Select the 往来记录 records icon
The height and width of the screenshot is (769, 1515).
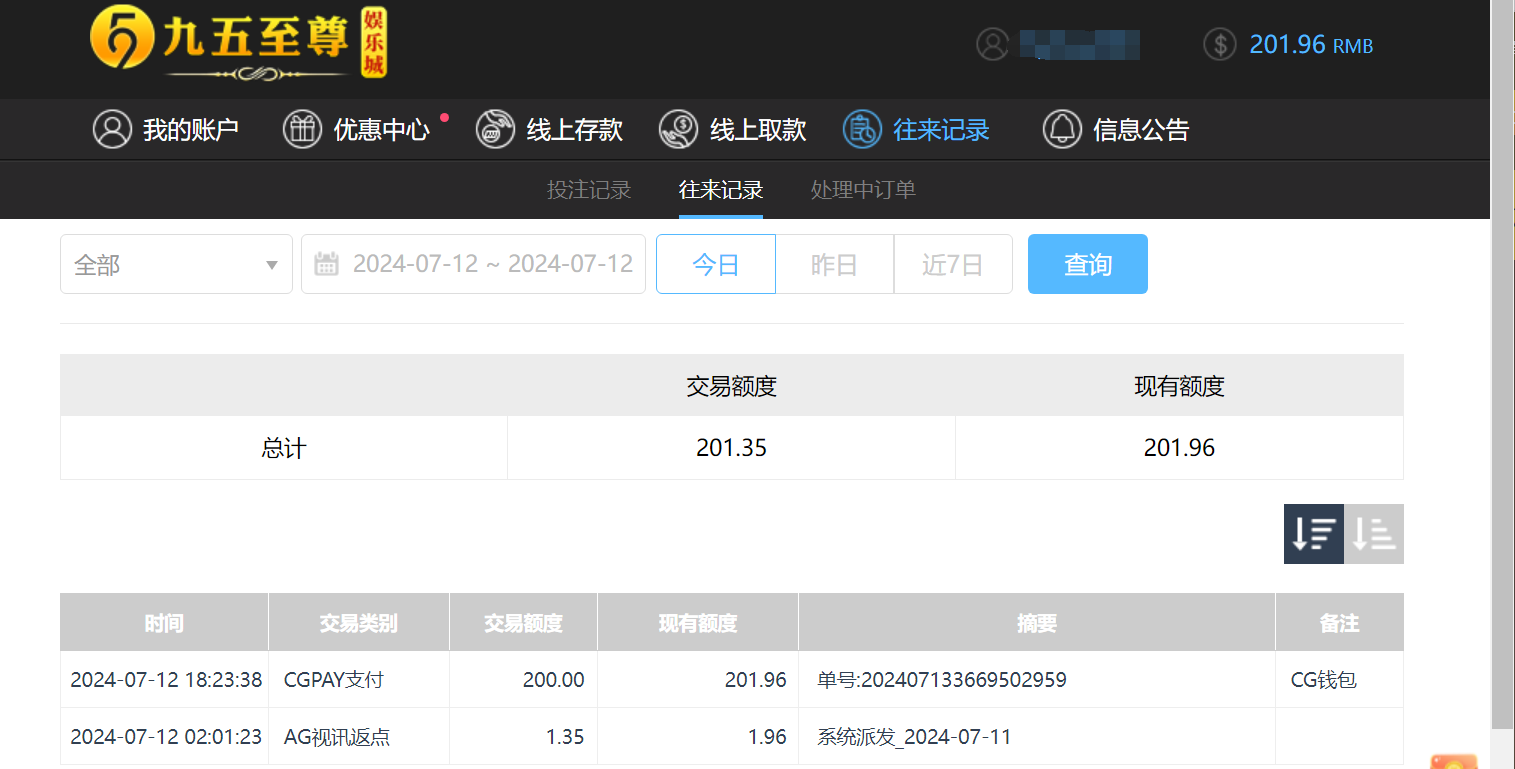(x=861, y=129)
